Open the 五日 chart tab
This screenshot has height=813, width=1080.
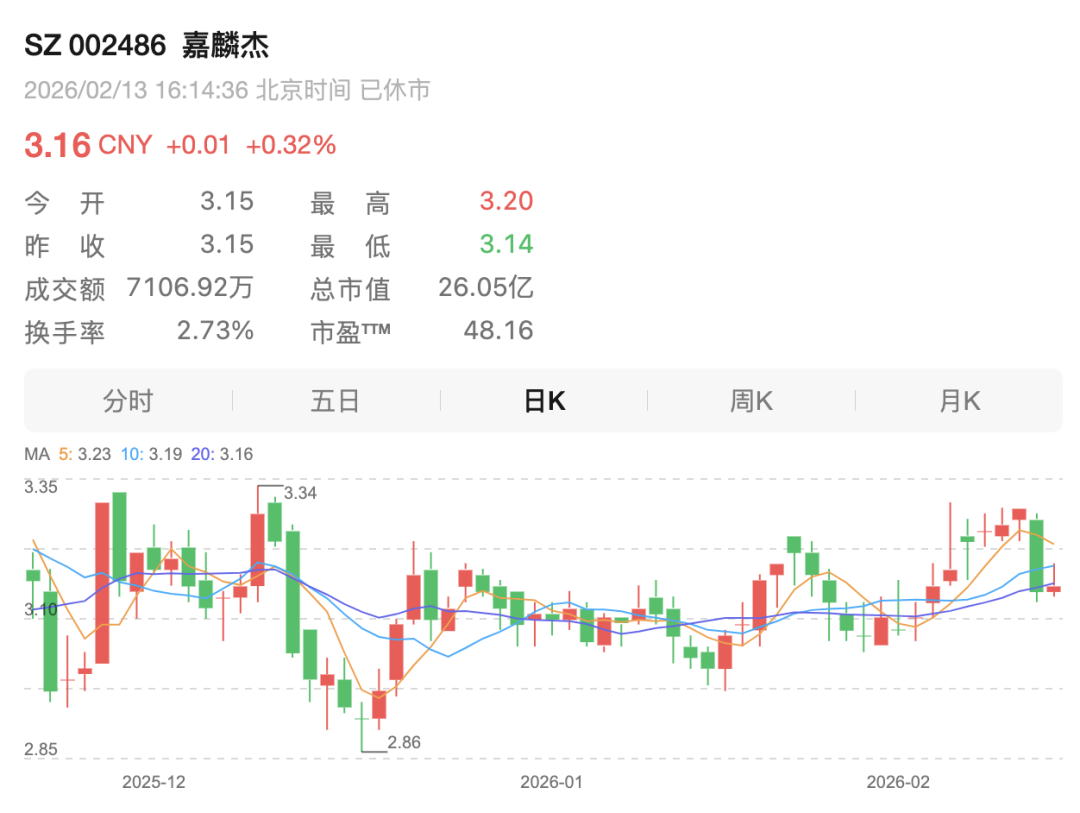point(335,400)
